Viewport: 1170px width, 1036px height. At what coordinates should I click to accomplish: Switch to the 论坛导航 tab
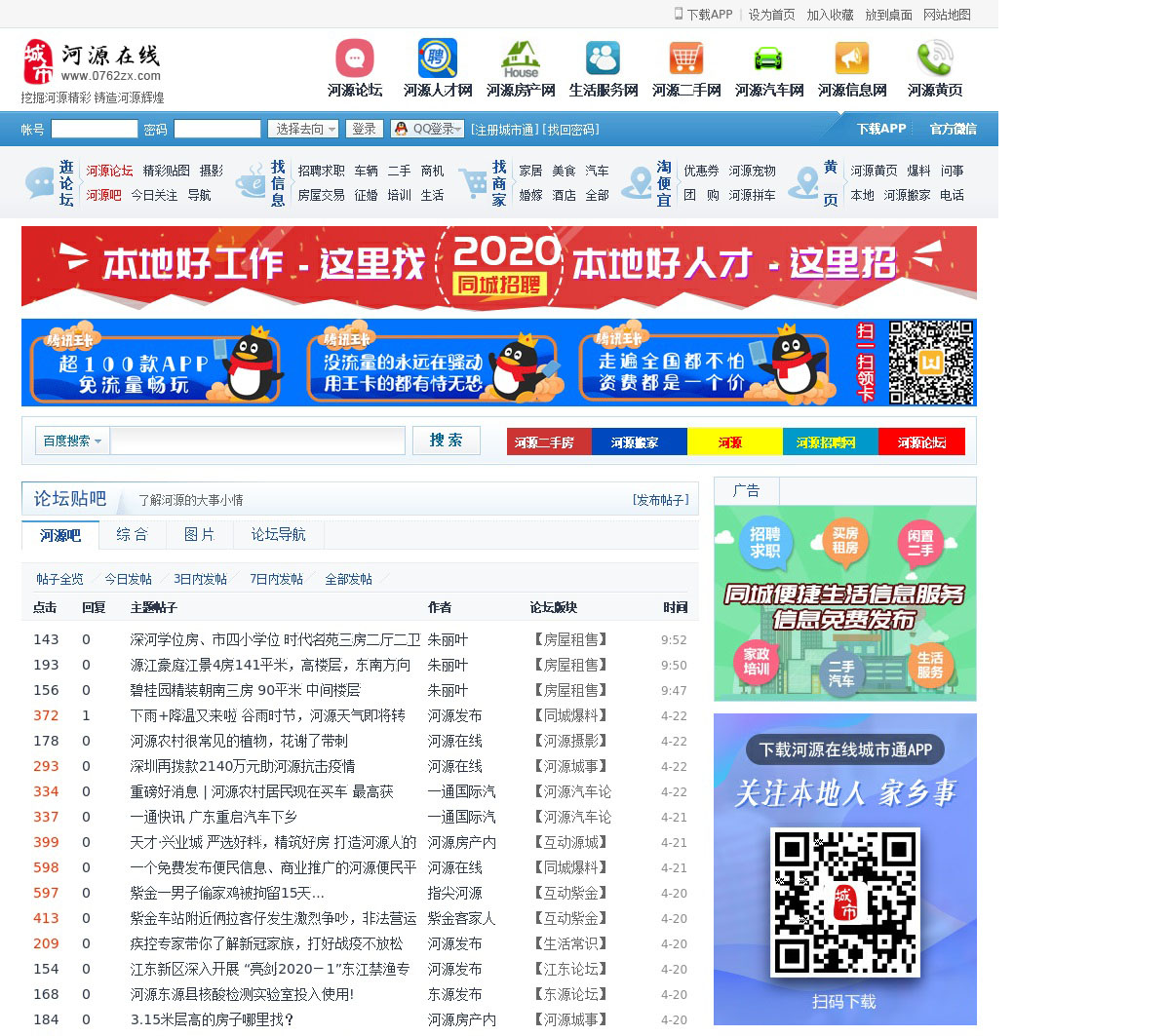click(x=278, y=534)
